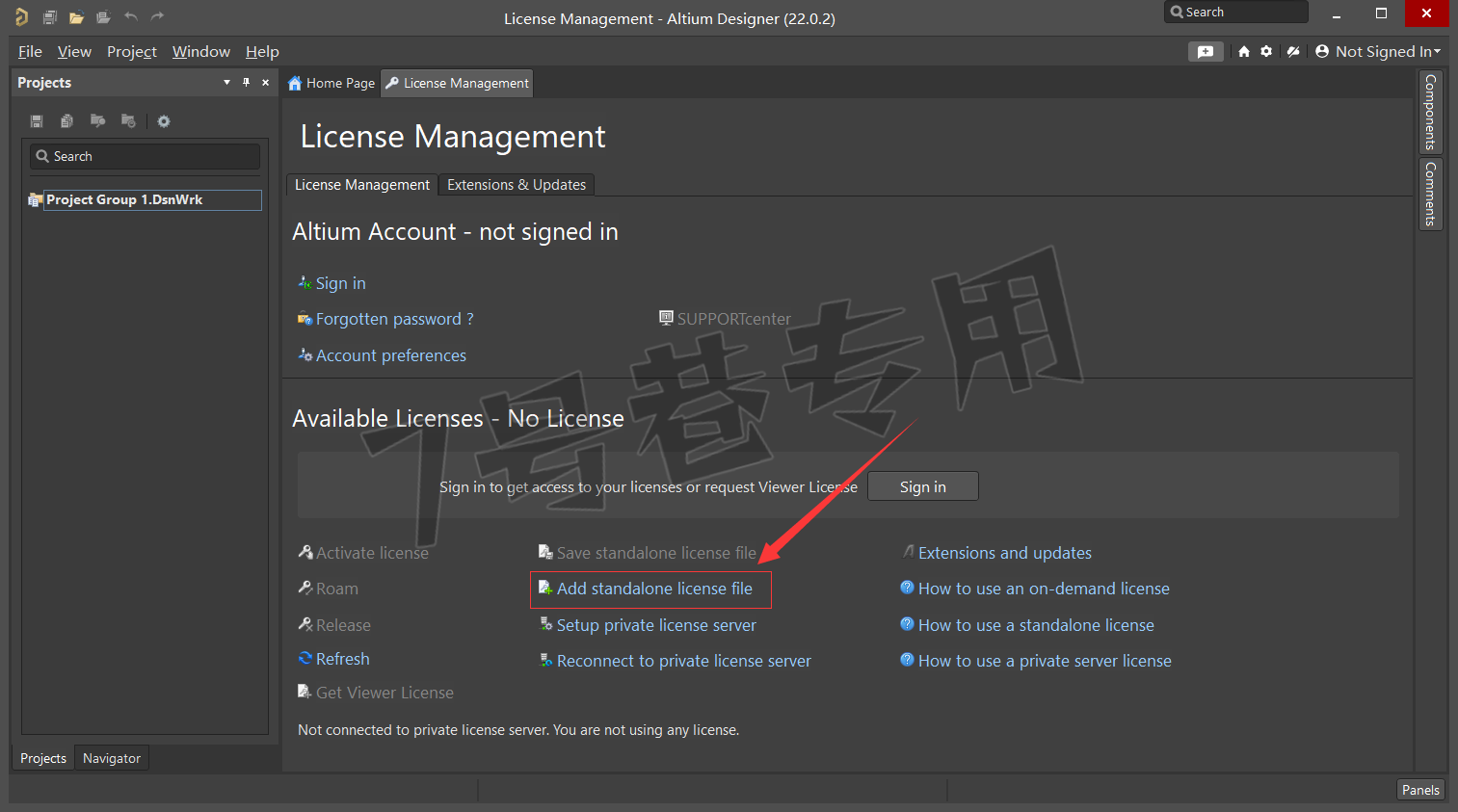Image resolution: width=1458 pixels, height=812 pixels.
Task: Click the Roam license option
Action: tap(337, 589)
